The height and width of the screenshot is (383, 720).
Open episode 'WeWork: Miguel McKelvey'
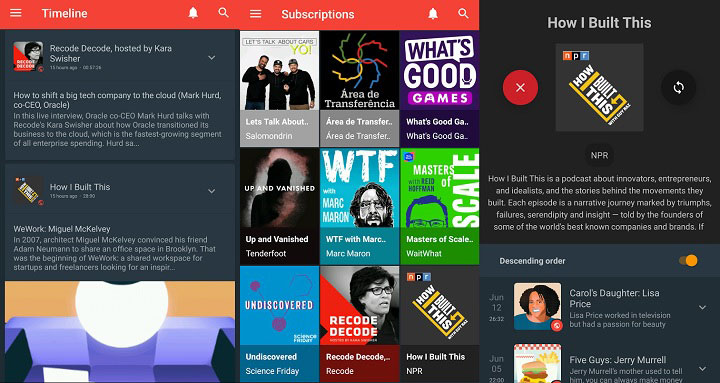(62, 229)
